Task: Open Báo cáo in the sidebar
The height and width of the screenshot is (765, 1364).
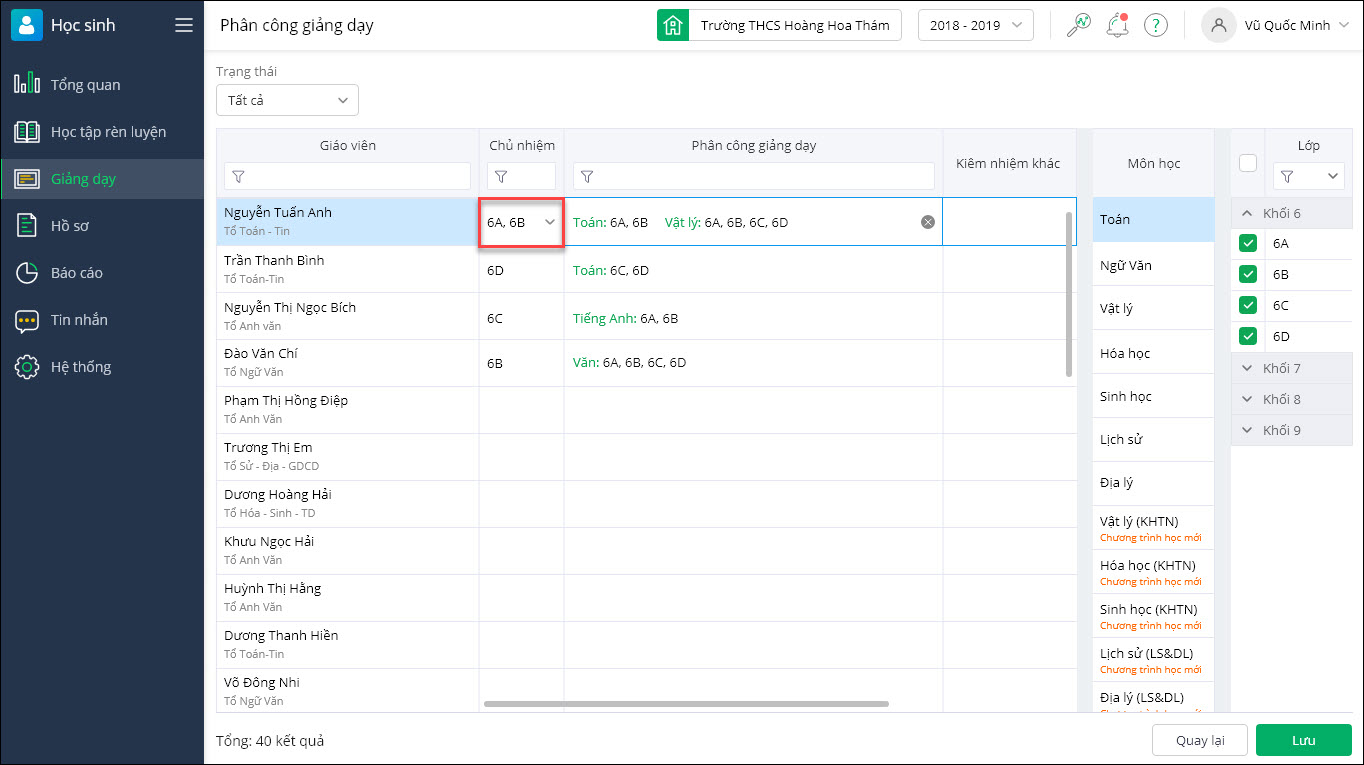Action: [x=77, y=273]
